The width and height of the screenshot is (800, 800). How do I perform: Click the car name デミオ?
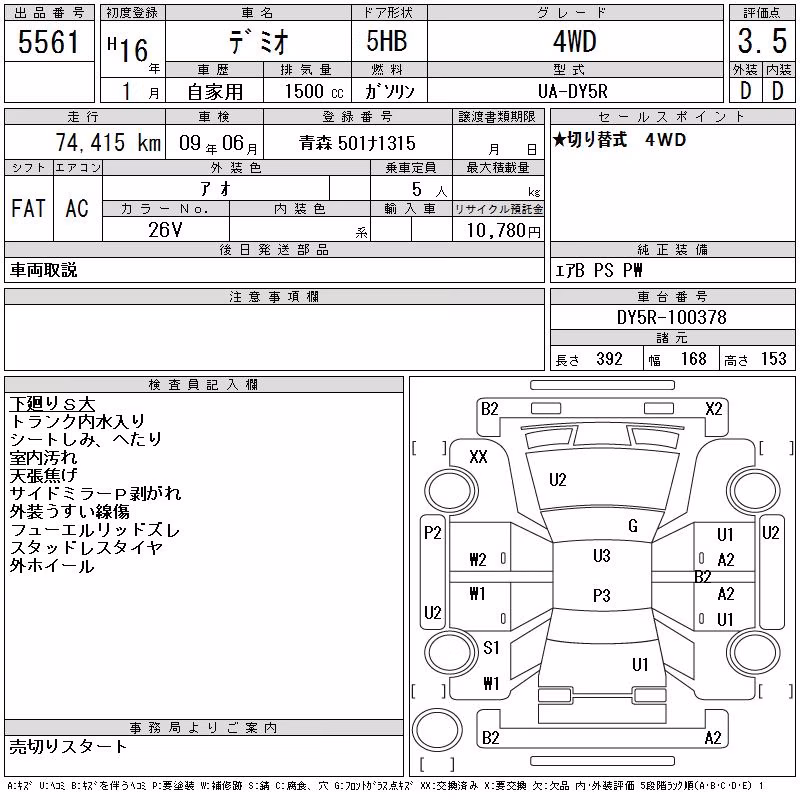coord(258,41)
